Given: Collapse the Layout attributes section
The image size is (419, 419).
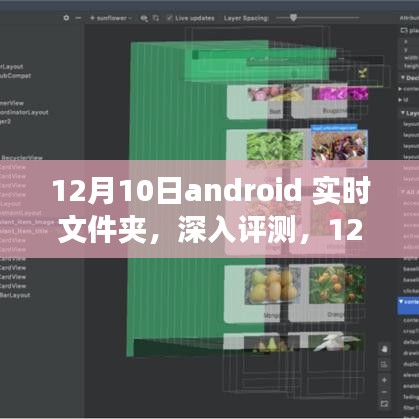Looking at the screenshot, I should click(403, 113).
